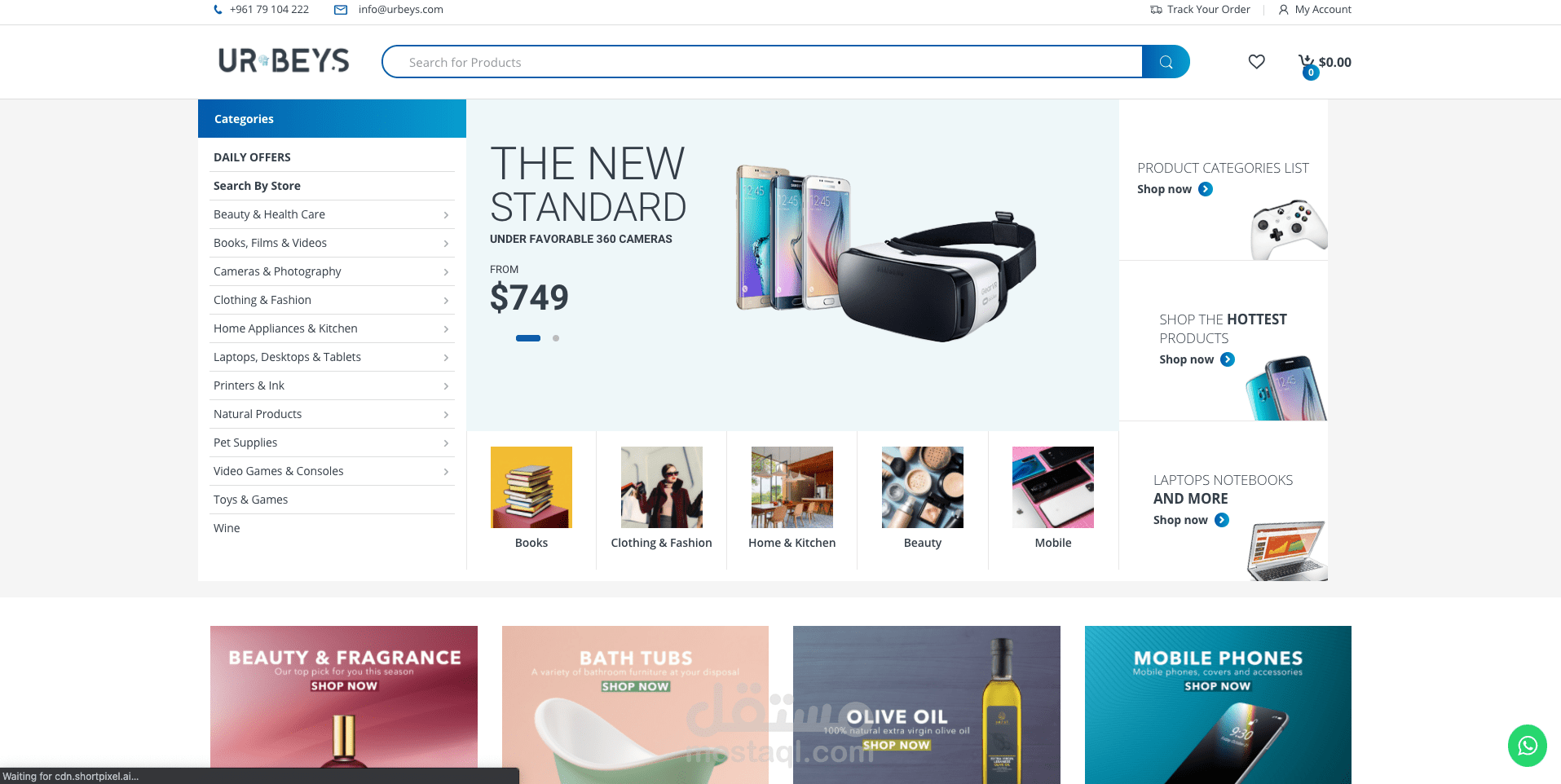This screenshot has height=784, width=1561.
Task: Click arrow icon under Product Categories List
Action: [x=1206, y=189]
